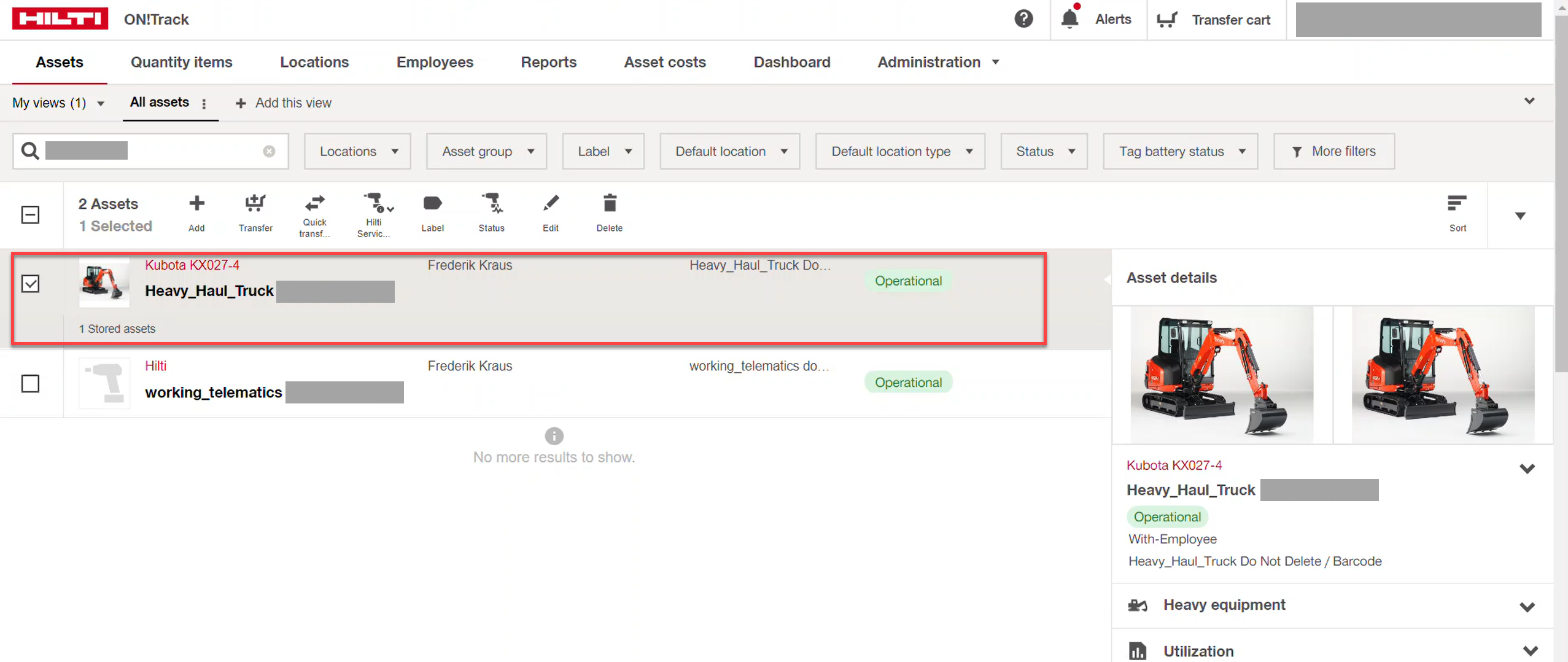Click the second excavator image in Asset details
This screenshot has height=662, width=1568.
(x=1443, y=375)
